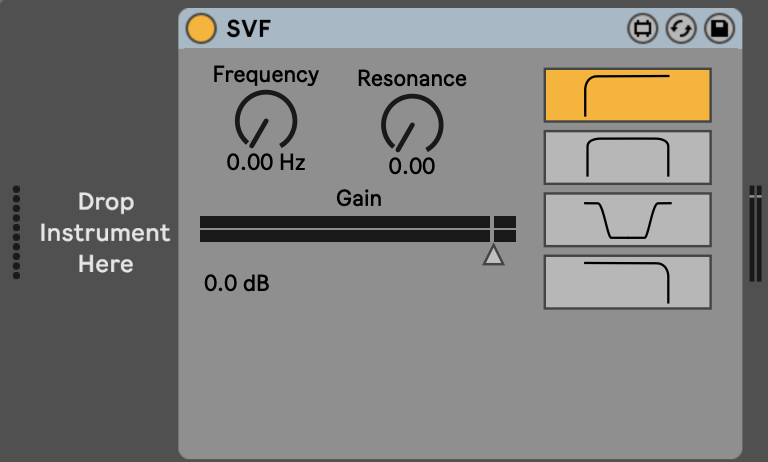Select the 0.00 Hz frequency value
768x462 pixels.
point(265,162)
